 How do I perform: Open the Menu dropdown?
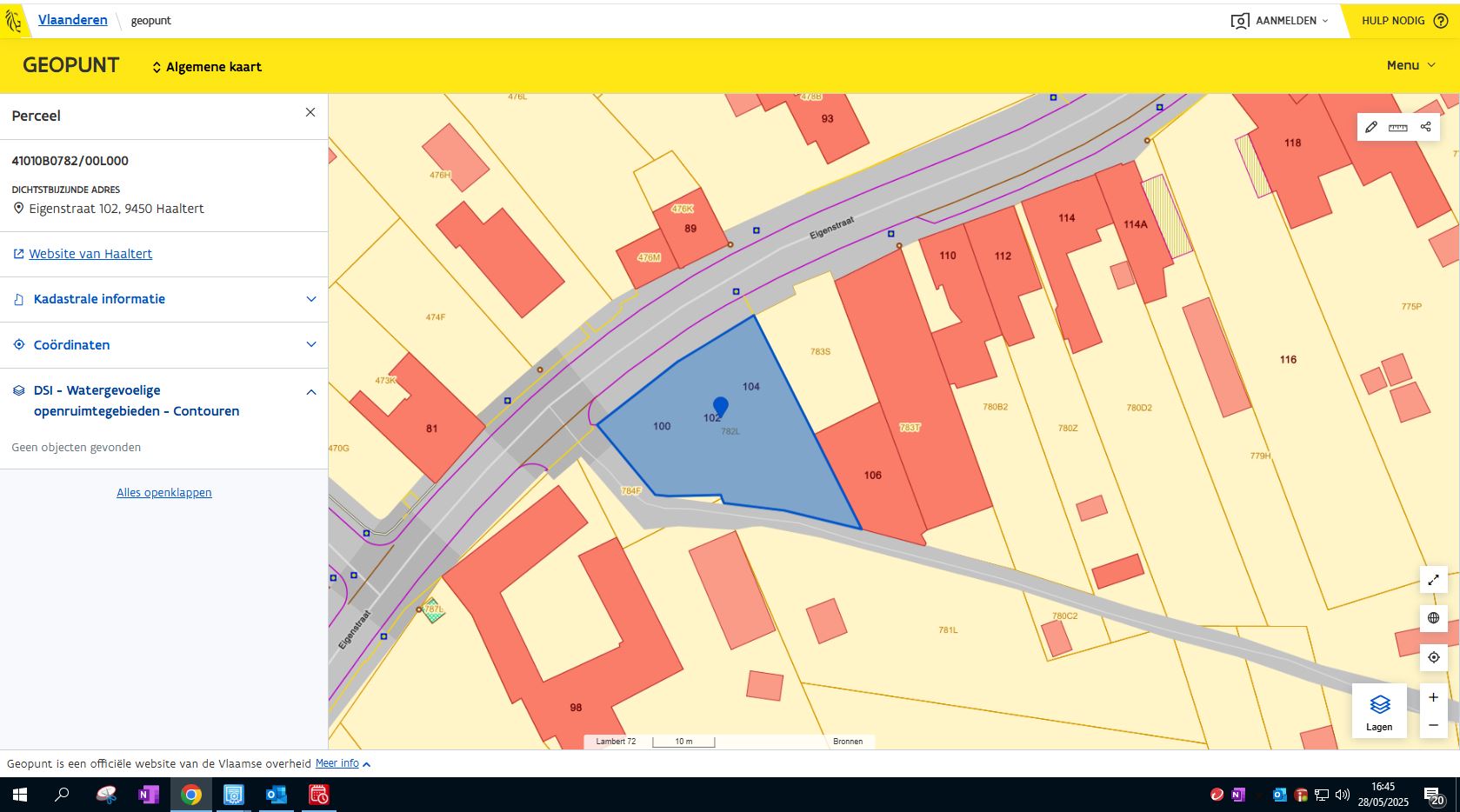pos(1410,65)
